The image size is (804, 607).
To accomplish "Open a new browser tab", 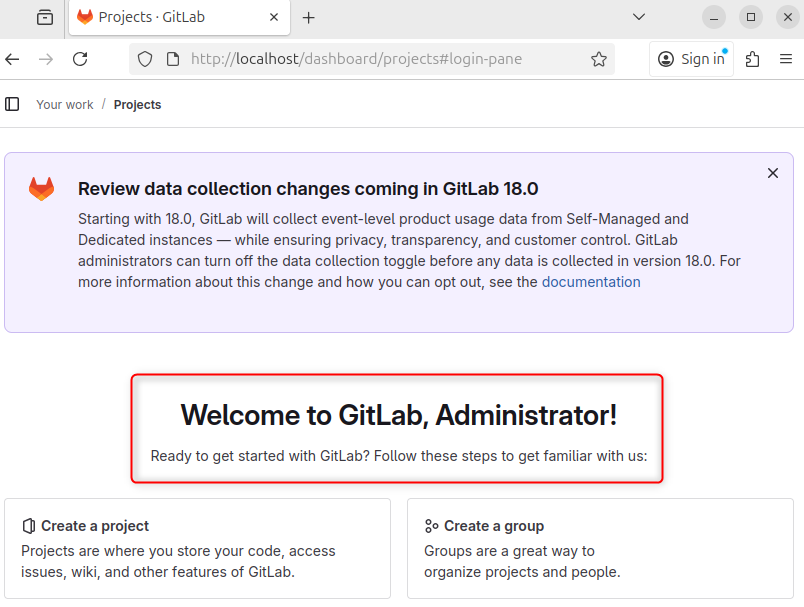I will click(x=310, y=17).
